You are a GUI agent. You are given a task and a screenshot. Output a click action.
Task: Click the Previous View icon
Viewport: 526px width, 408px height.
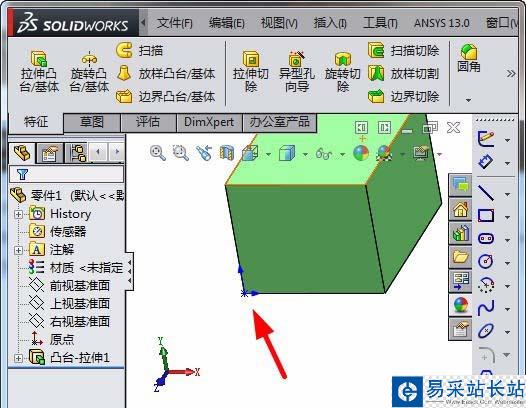point(203,153)
